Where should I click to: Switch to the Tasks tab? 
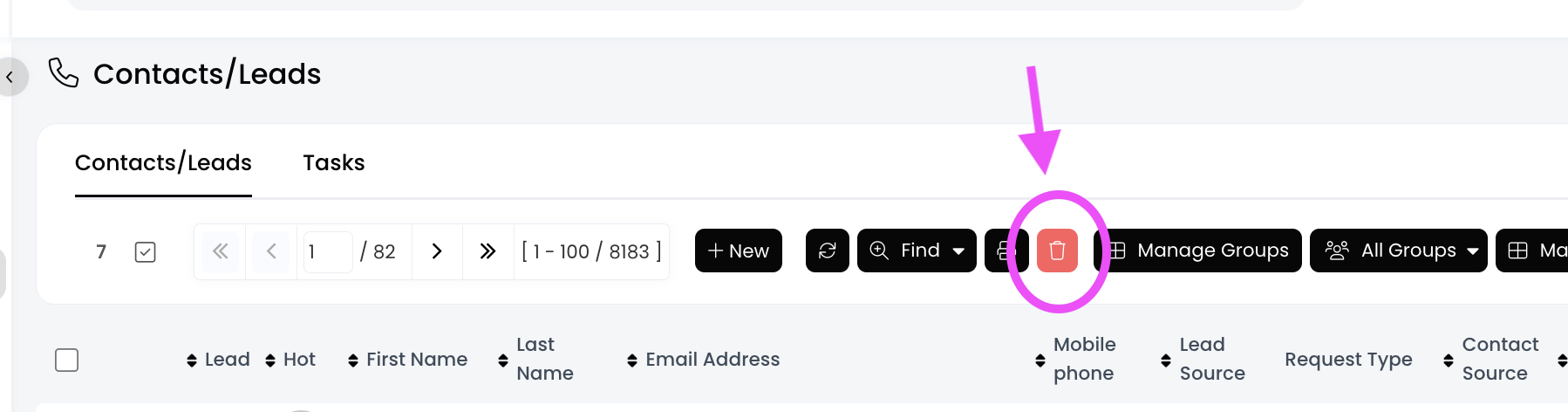(333, 163)
